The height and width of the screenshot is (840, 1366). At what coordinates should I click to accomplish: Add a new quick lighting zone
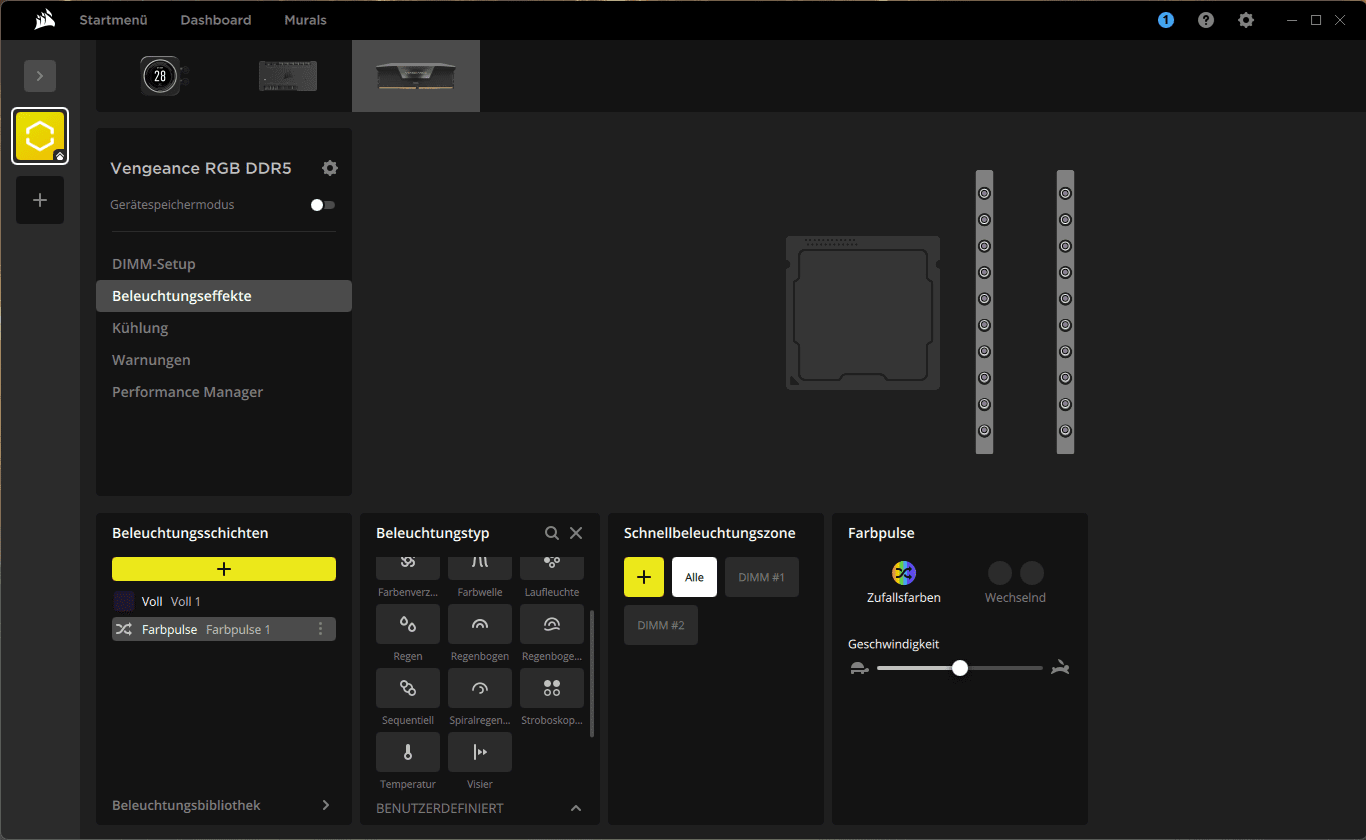(x=644, y=577)
